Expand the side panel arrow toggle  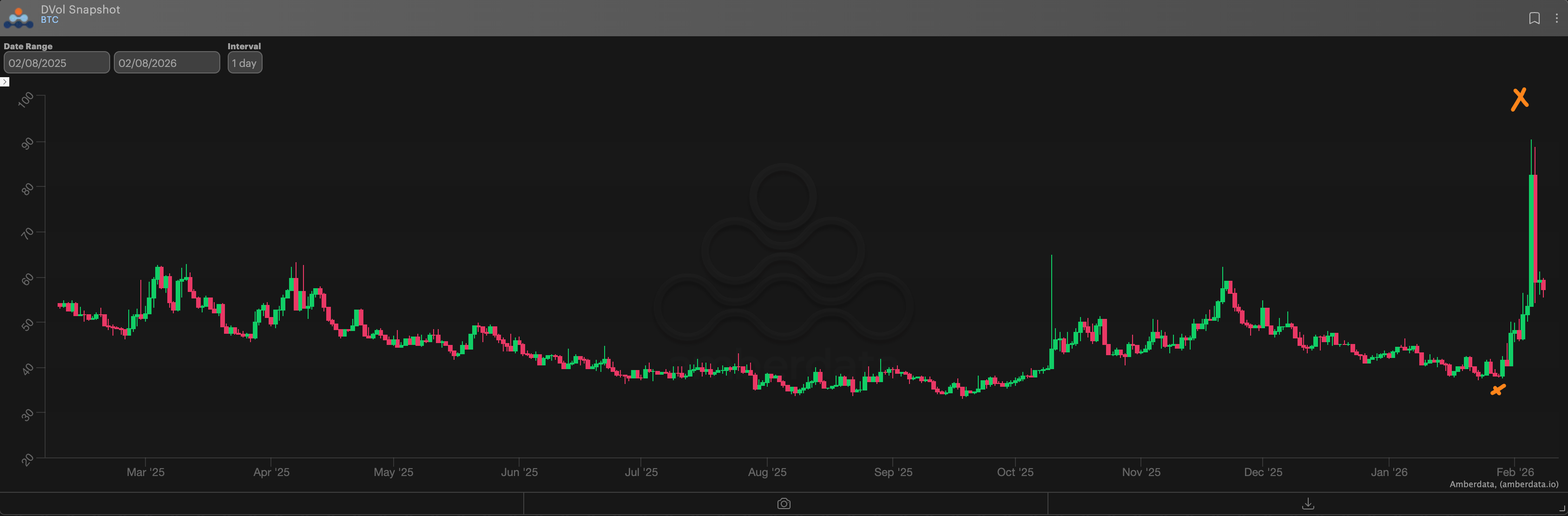coord(5,82)
